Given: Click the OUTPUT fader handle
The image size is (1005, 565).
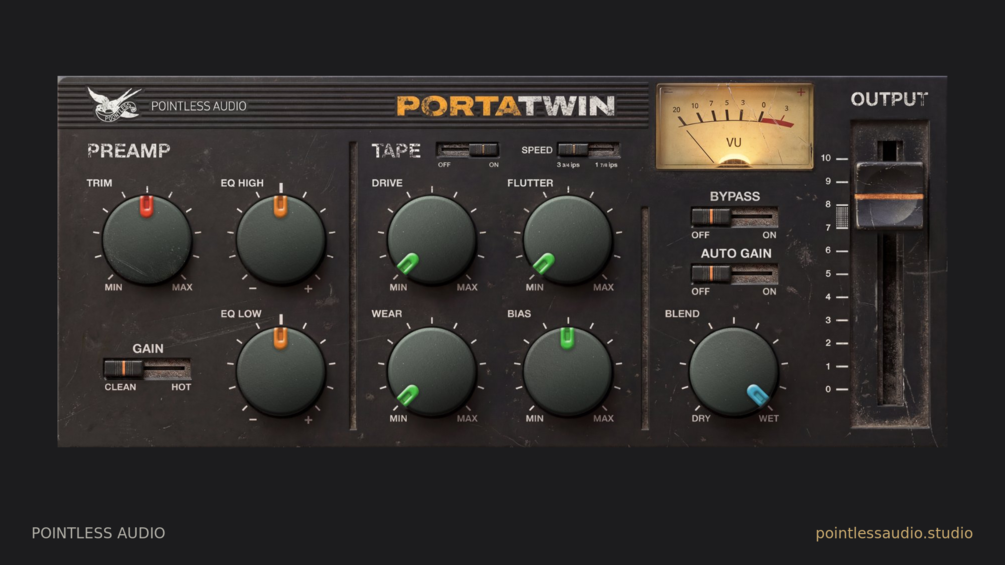Looking at the screenshot, I should (889, 196).
